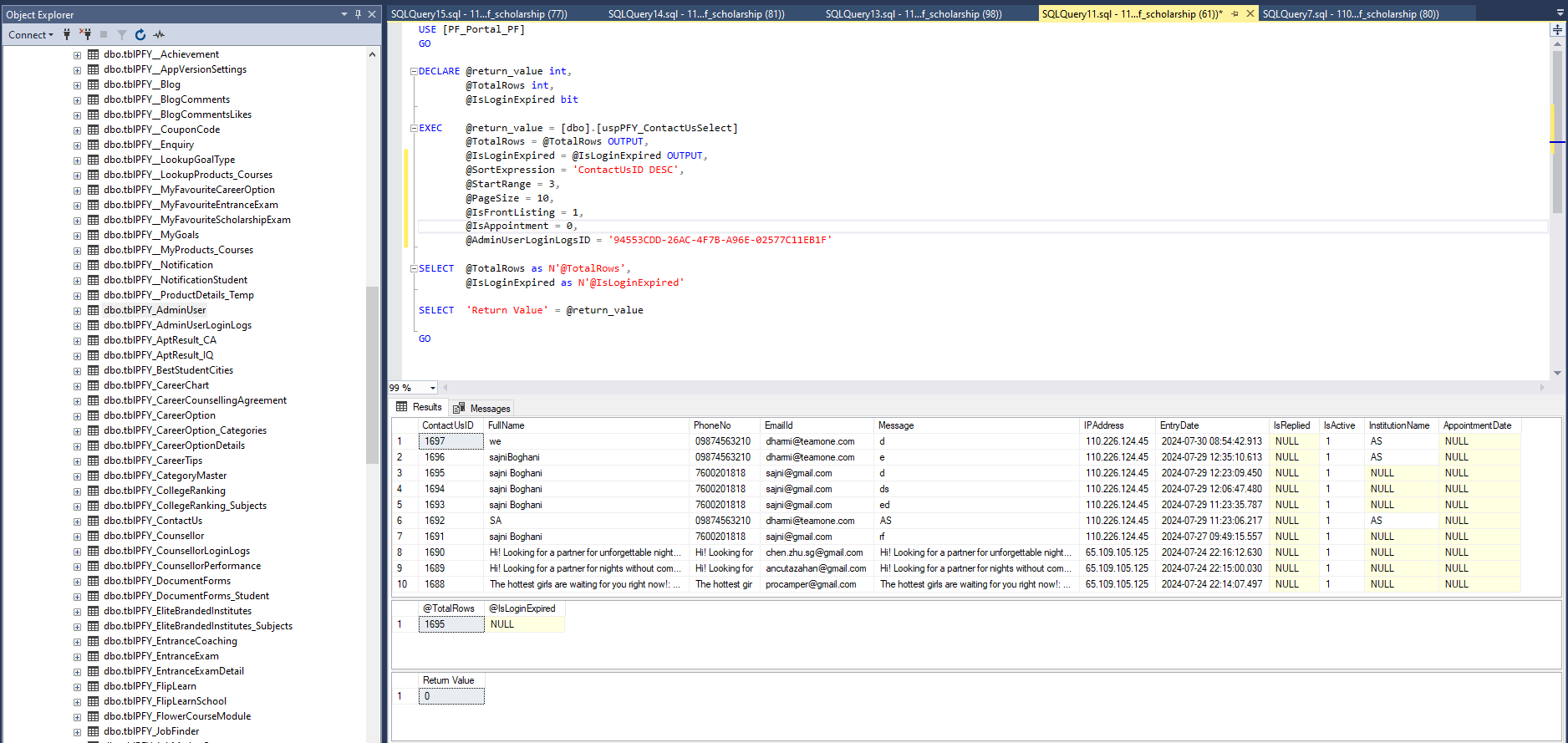
Task: Open the Connect dropdown in Object Explorer
Action: [x=31, y=34]
